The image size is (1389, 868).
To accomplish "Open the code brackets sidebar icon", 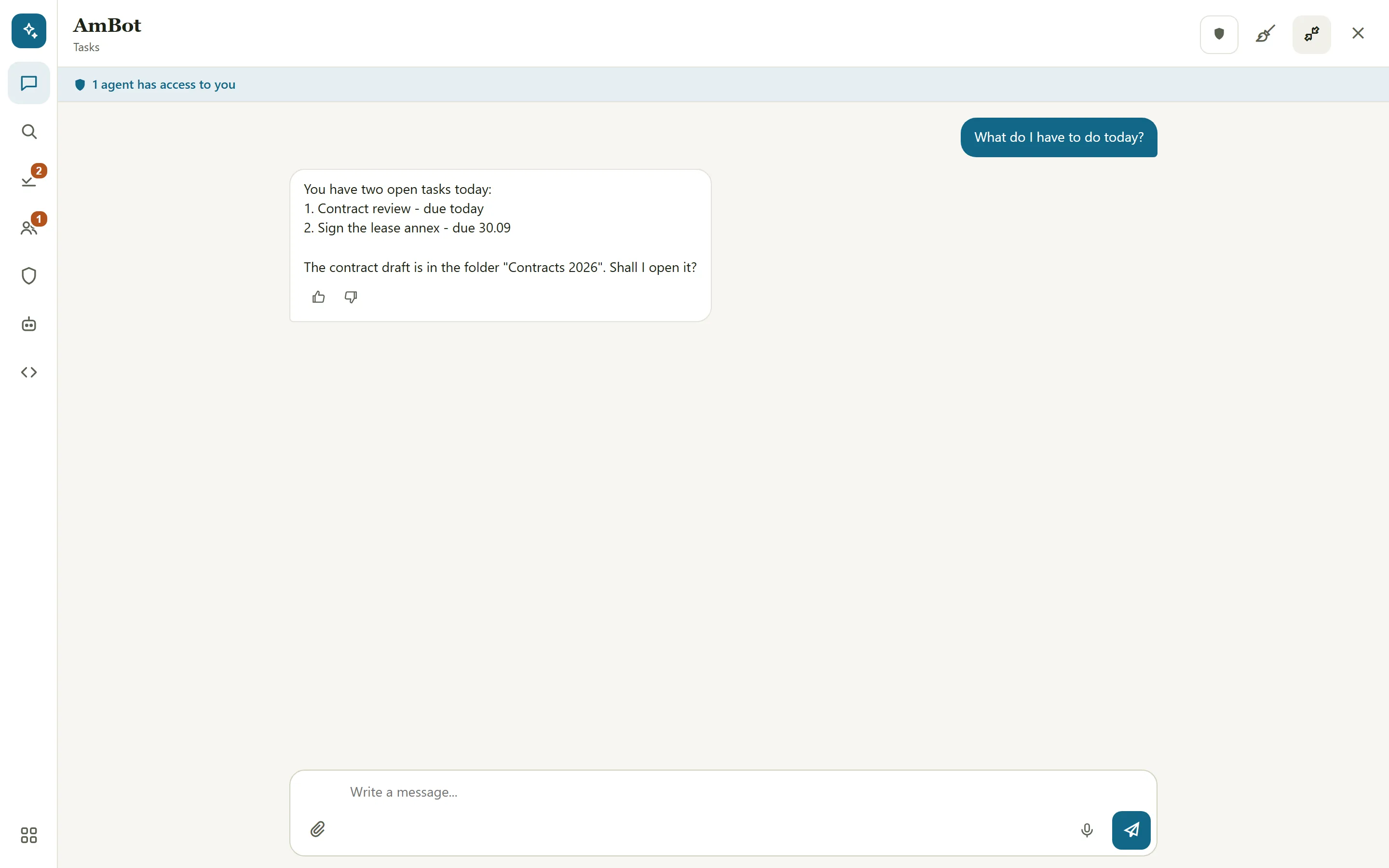I will (x=29, y=373).
